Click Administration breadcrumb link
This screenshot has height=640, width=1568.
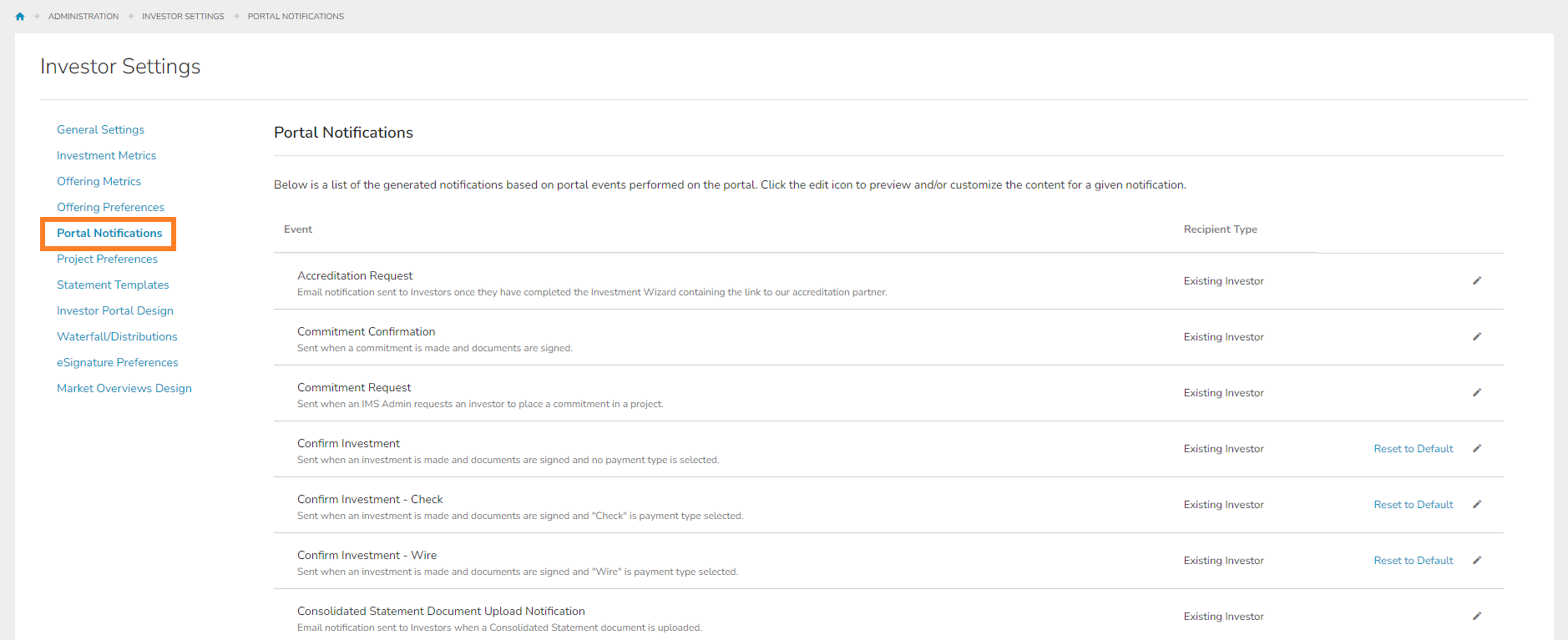[83, 17]
